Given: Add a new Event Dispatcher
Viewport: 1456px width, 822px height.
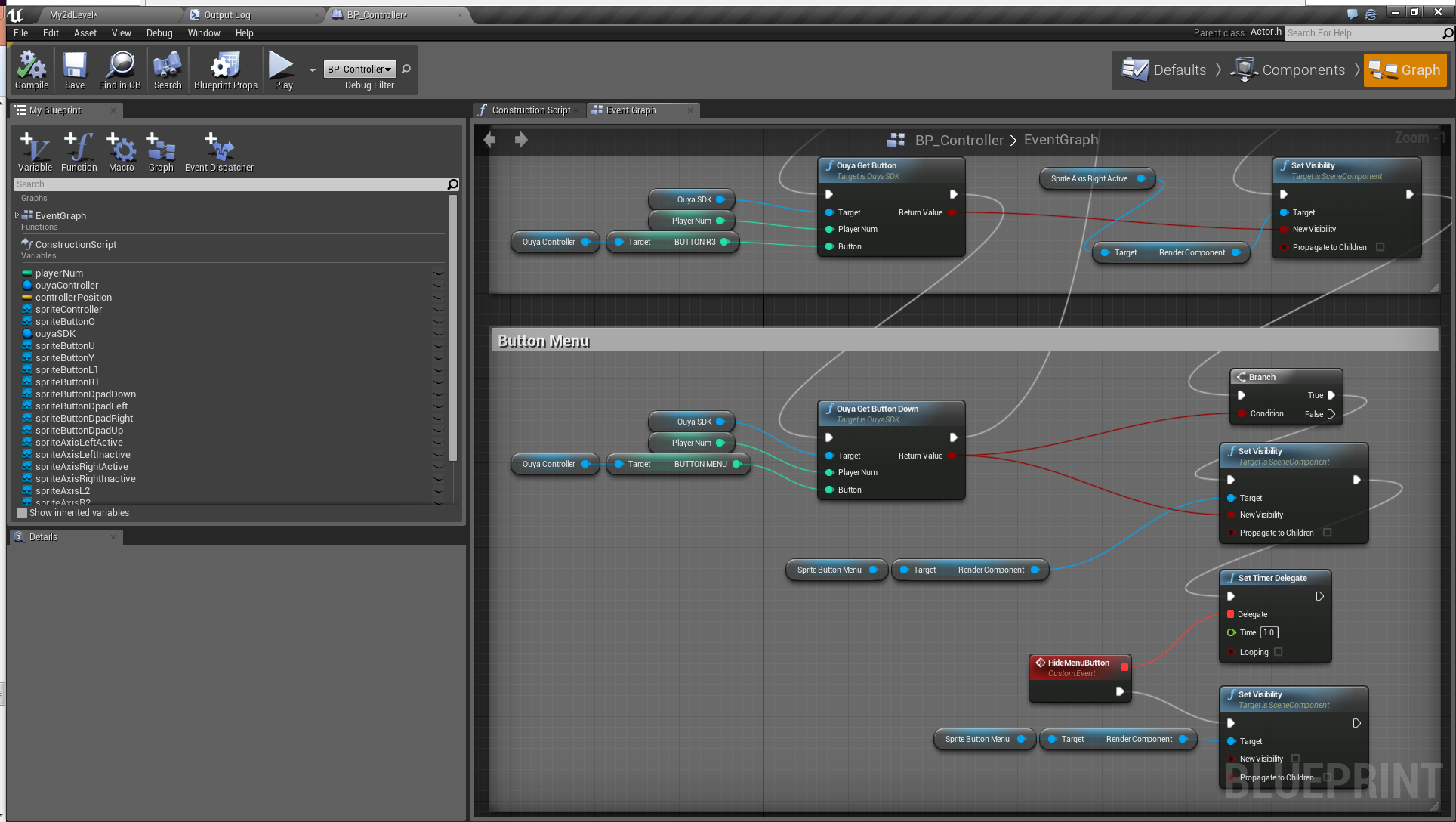Looking at the screenshot, I should tap(219, 151).
